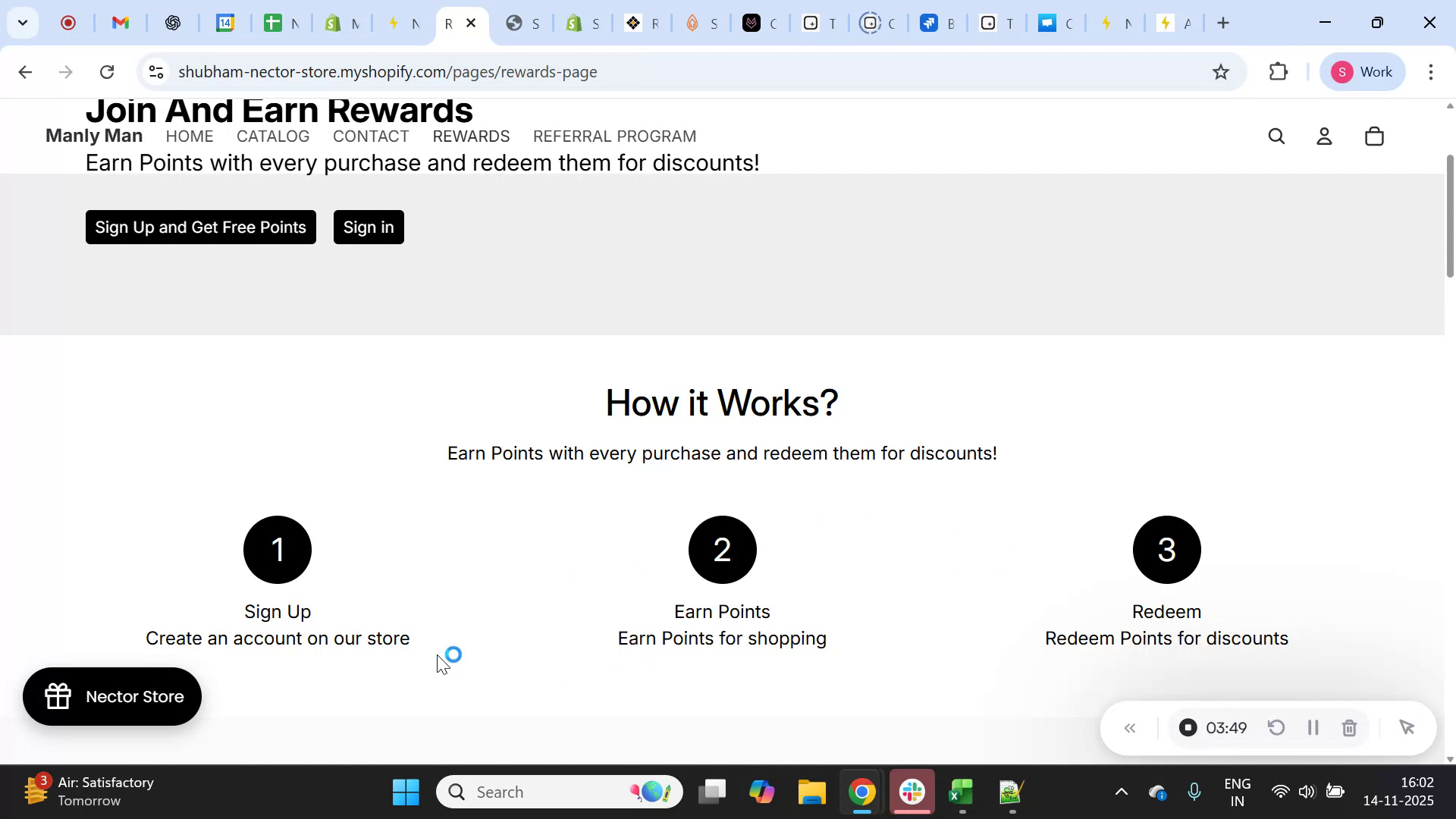Open Slack from the taskbar

pyautogui.click(x=912, y=791)
